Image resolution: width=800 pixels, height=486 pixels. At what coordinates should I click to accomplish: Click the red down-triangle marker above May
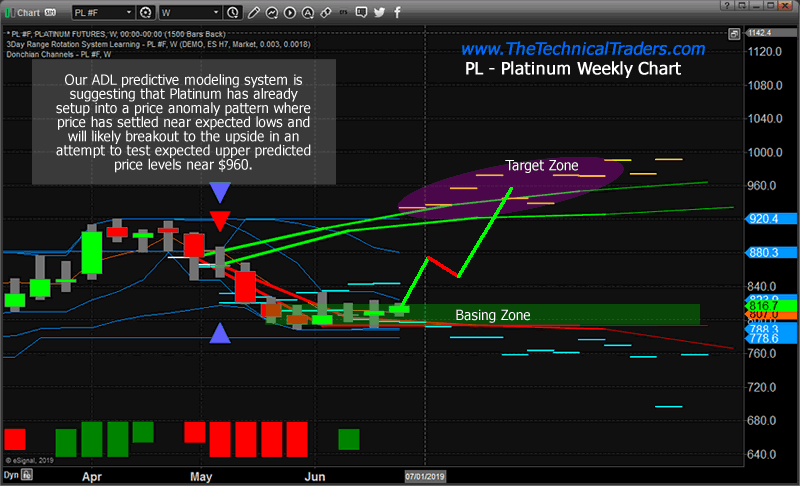pos(220,221)
